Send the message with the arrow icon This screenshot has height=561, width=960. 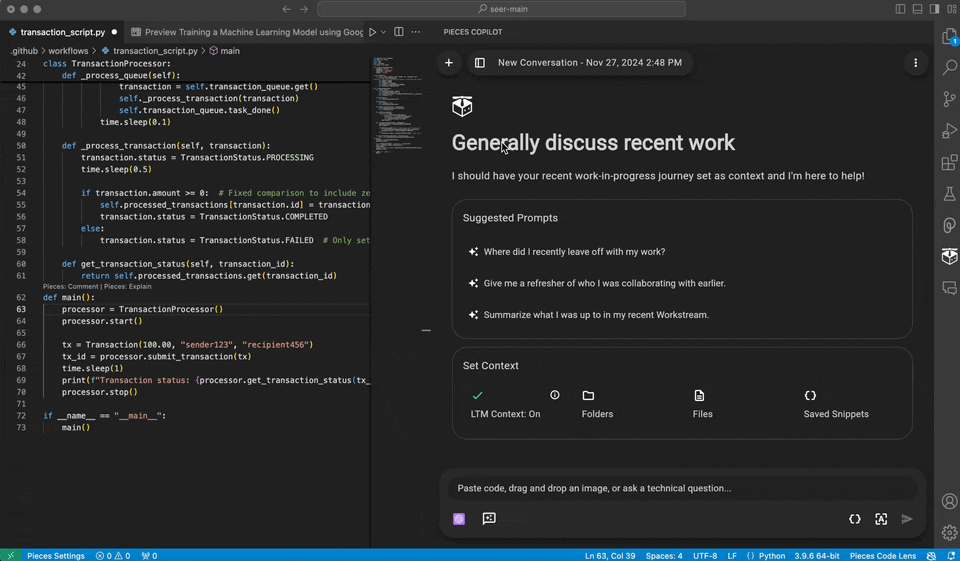907,519
